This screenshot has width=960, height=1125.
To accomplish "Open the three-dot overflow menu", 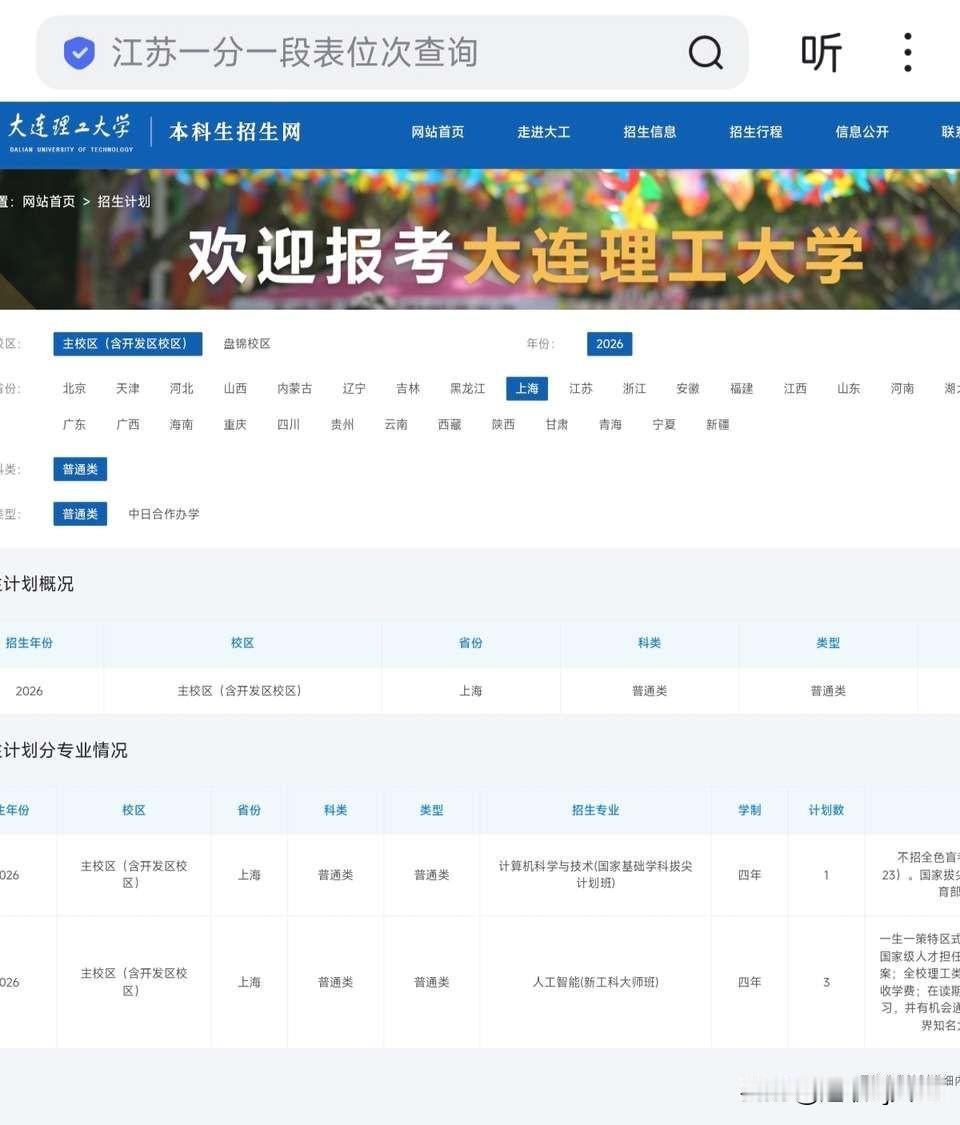I will tap(908, 52).
